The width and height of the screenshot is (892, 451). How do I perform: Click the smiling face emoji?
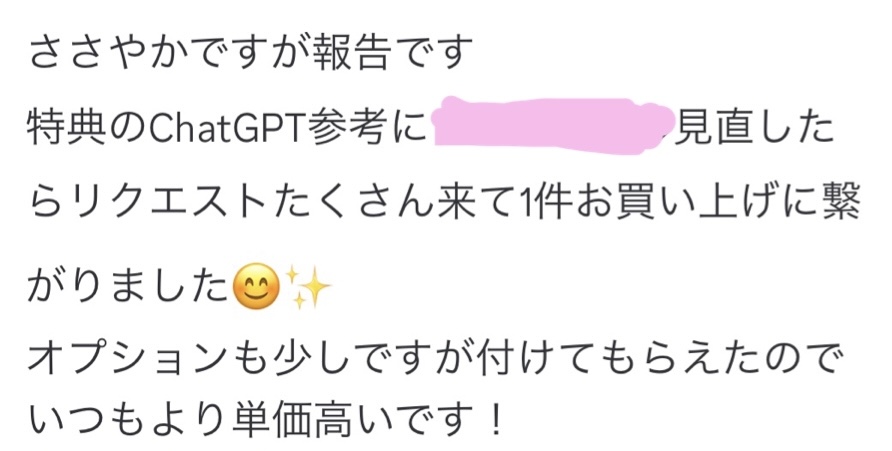[x=257, y=286]
